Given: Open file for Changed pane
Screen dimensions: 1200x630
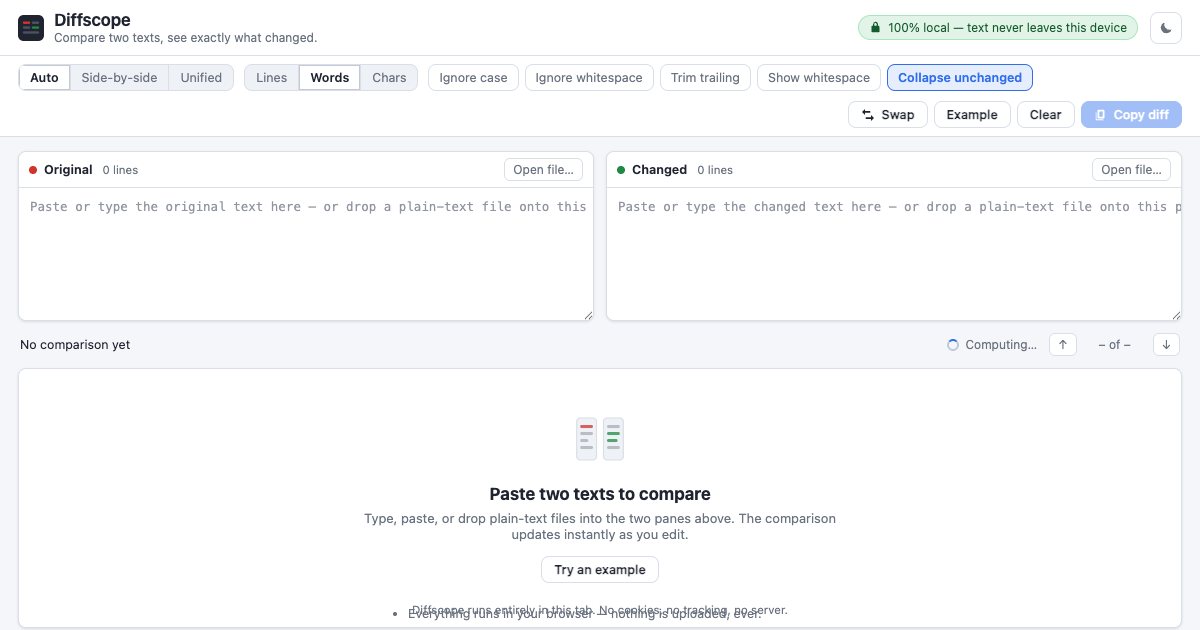Looking at the screenshot, I should pyautogui.click(x=1131, y=170).
